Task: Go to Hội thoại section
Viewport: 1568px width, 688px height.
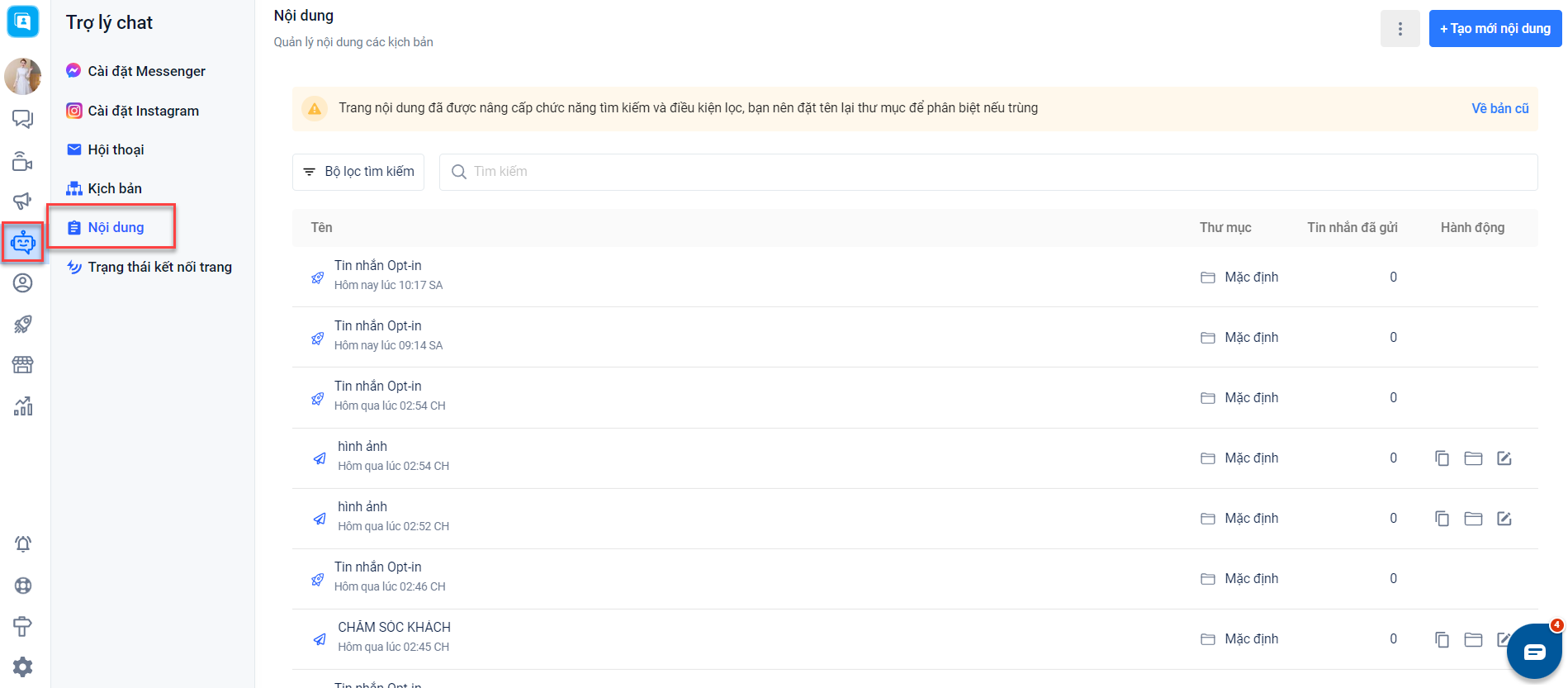Action: click(x=106, y=149)
